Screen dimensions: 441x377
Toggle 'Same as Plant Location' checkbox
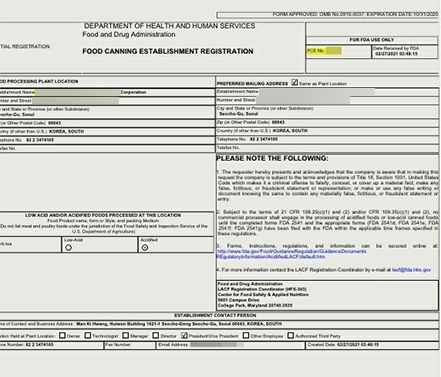pyautogui.click(x=294, y=82)
